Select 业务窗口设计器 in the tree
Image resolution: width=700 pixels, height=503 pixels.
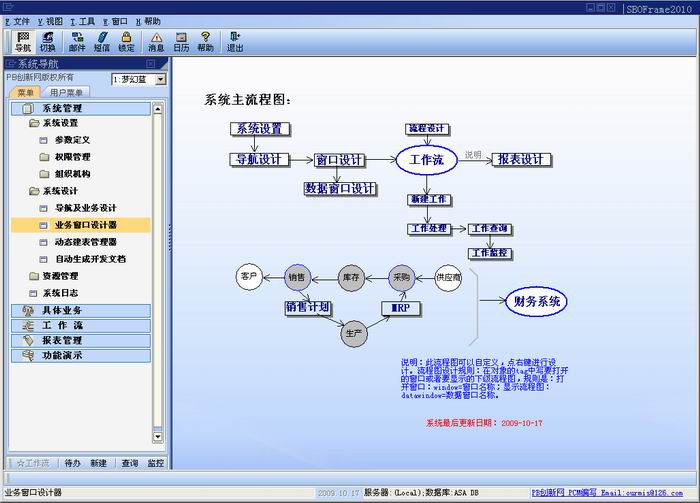[x=81, y=225]
